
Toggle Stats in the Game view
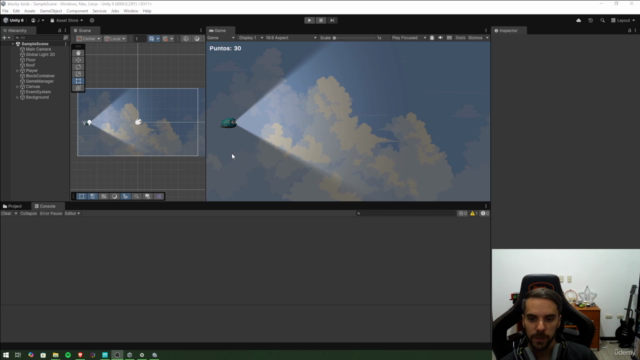[x=460, y=38]
